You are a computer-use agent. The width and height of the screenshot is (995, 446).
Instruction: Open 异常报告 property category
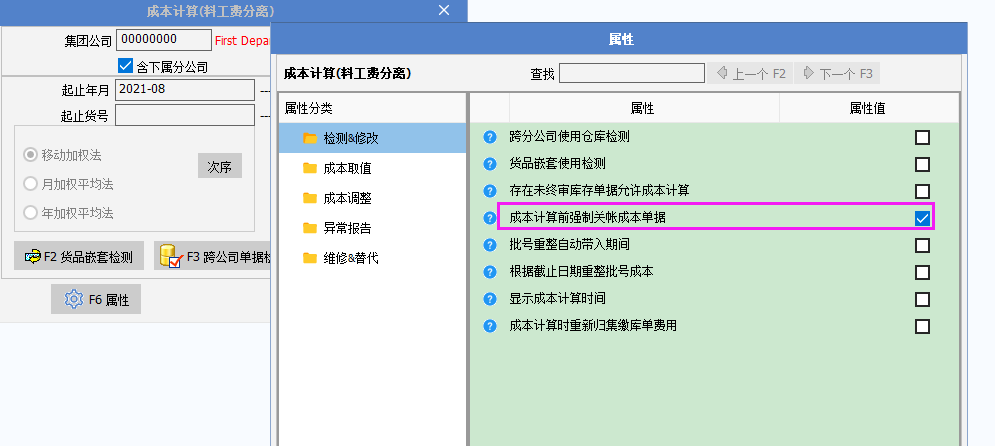[x=372, y=228]
